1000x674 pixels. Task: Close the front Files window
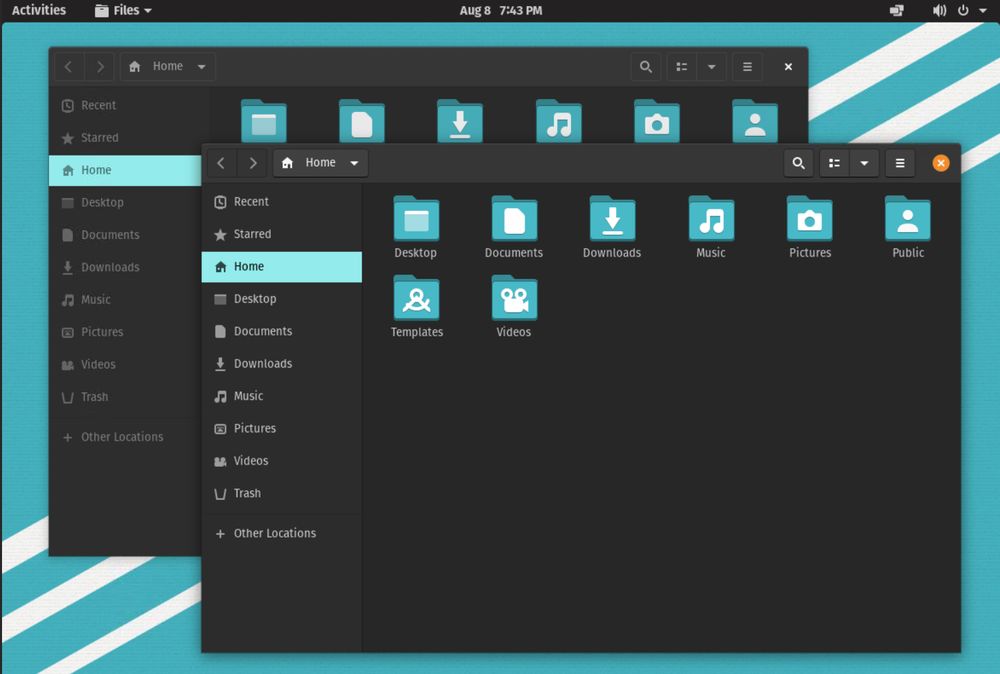click(x=941, y=163)
